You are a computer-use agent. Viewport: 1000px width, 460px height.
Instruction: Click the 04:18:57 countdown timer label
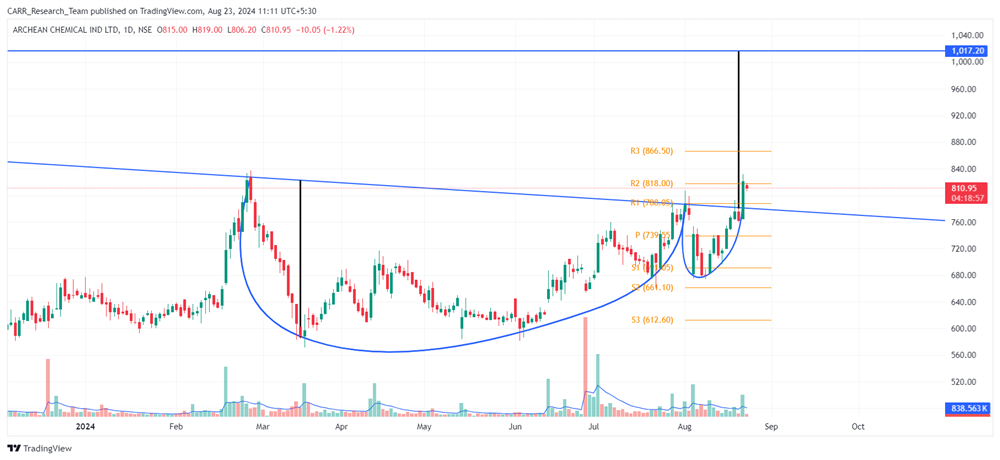click(x=968, y=198)
